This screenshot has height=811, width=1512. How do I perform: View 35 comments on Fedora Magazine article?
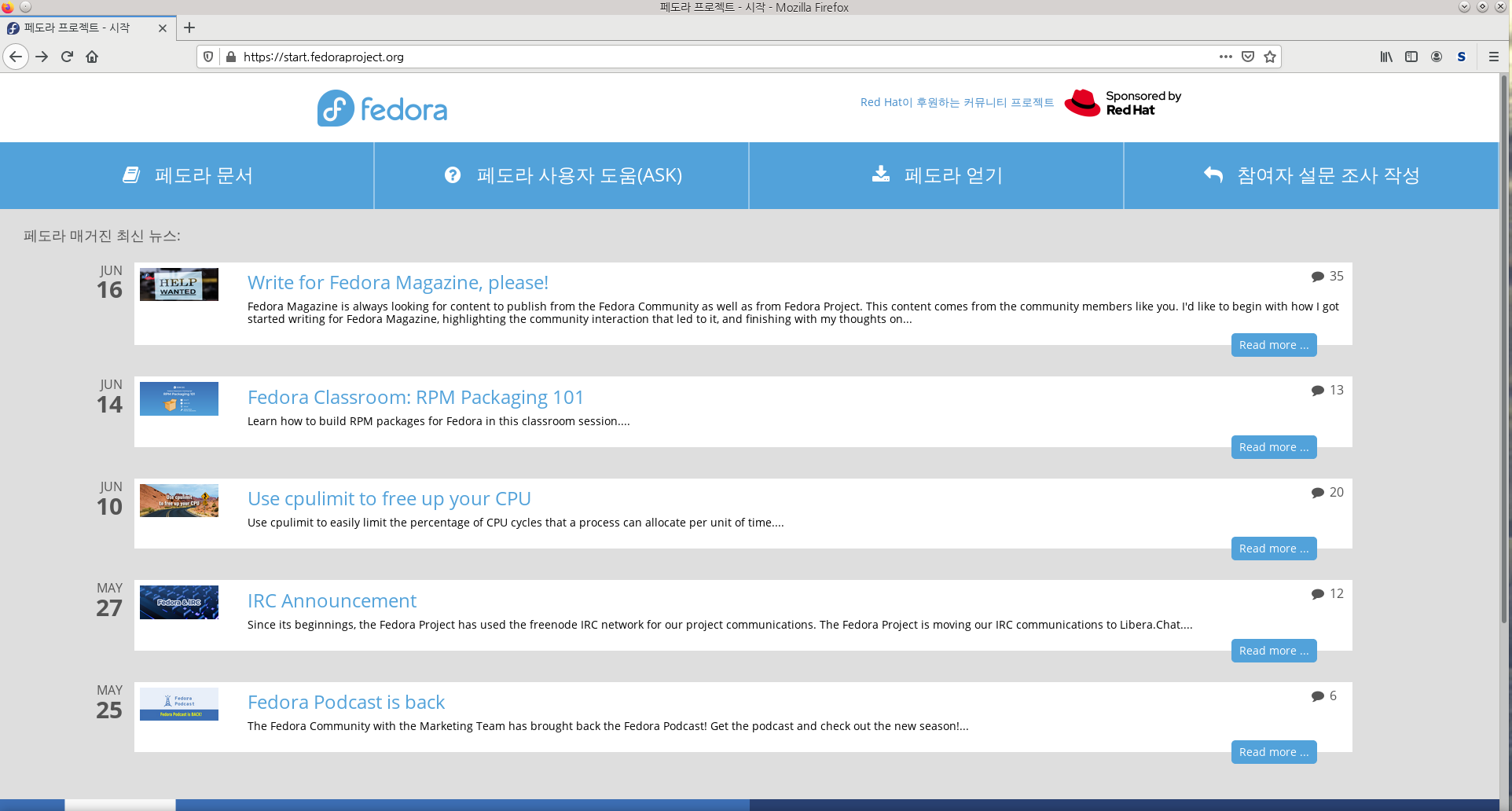[1327, 276]
